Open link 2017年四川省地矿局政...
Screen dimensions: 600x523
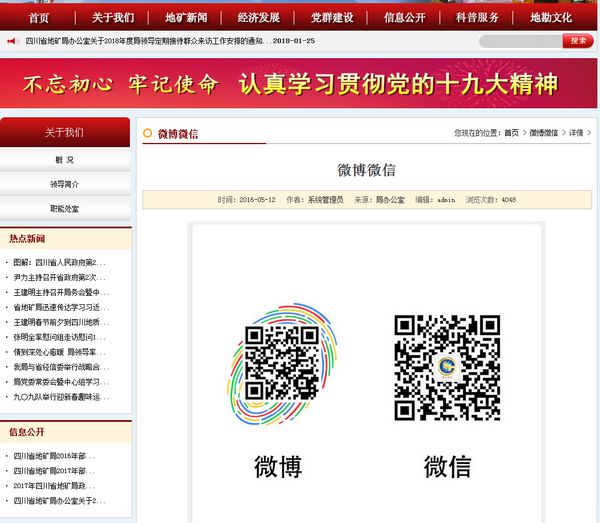click(x=54, y=486)
